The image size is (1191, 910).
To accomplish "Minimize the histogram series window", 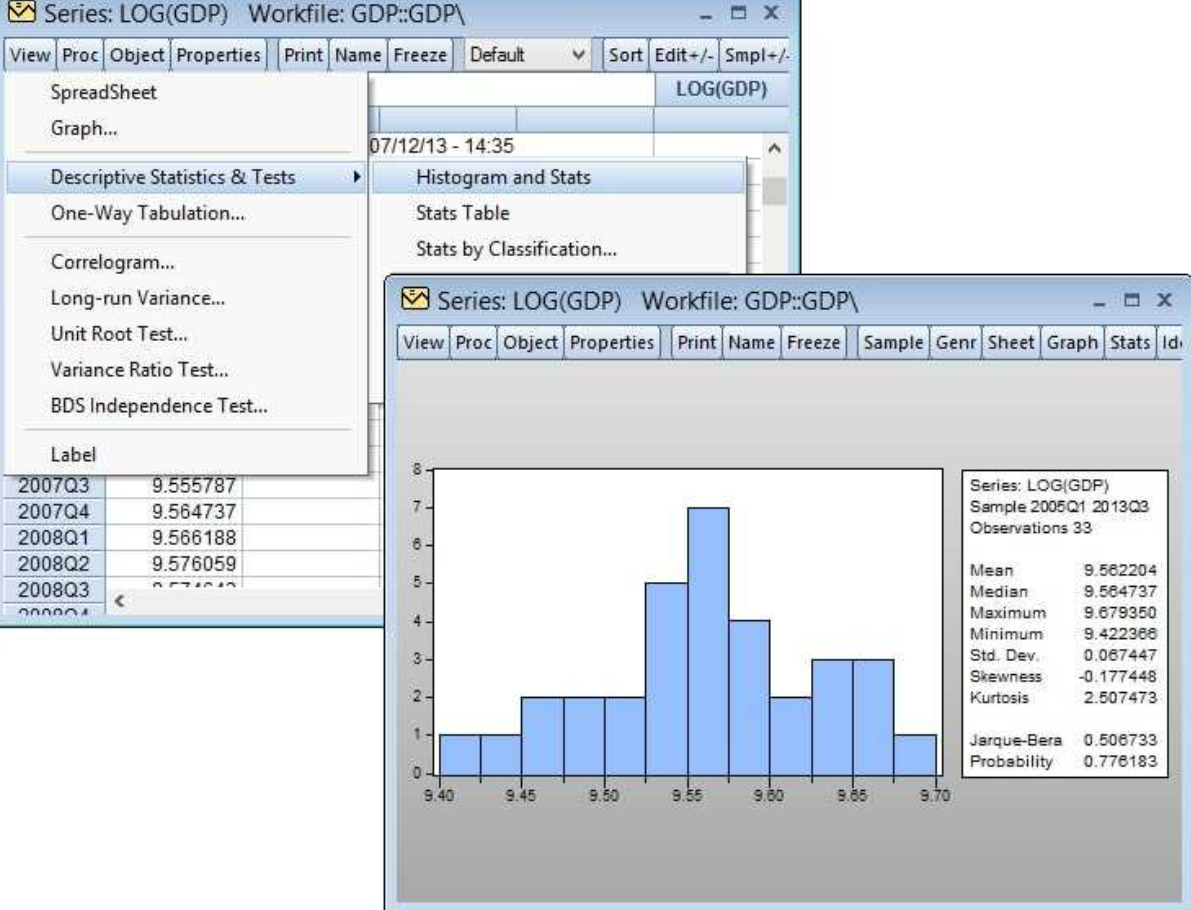I will [1099, 303].
